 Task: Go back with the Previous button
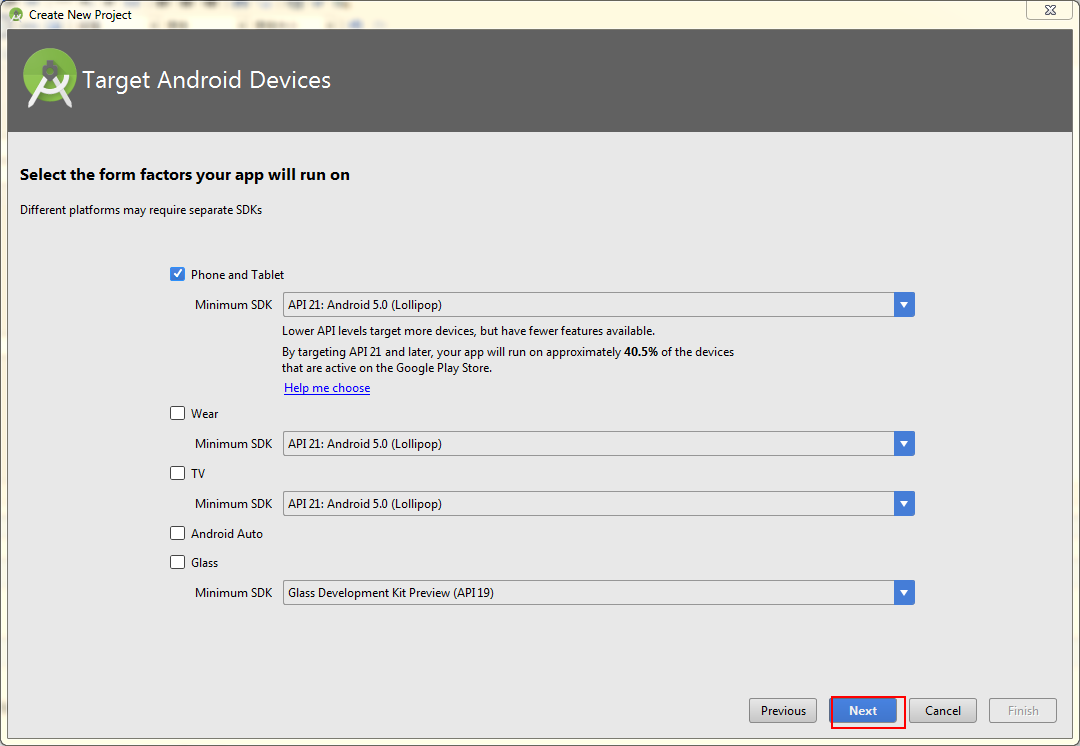click(783, 711)
